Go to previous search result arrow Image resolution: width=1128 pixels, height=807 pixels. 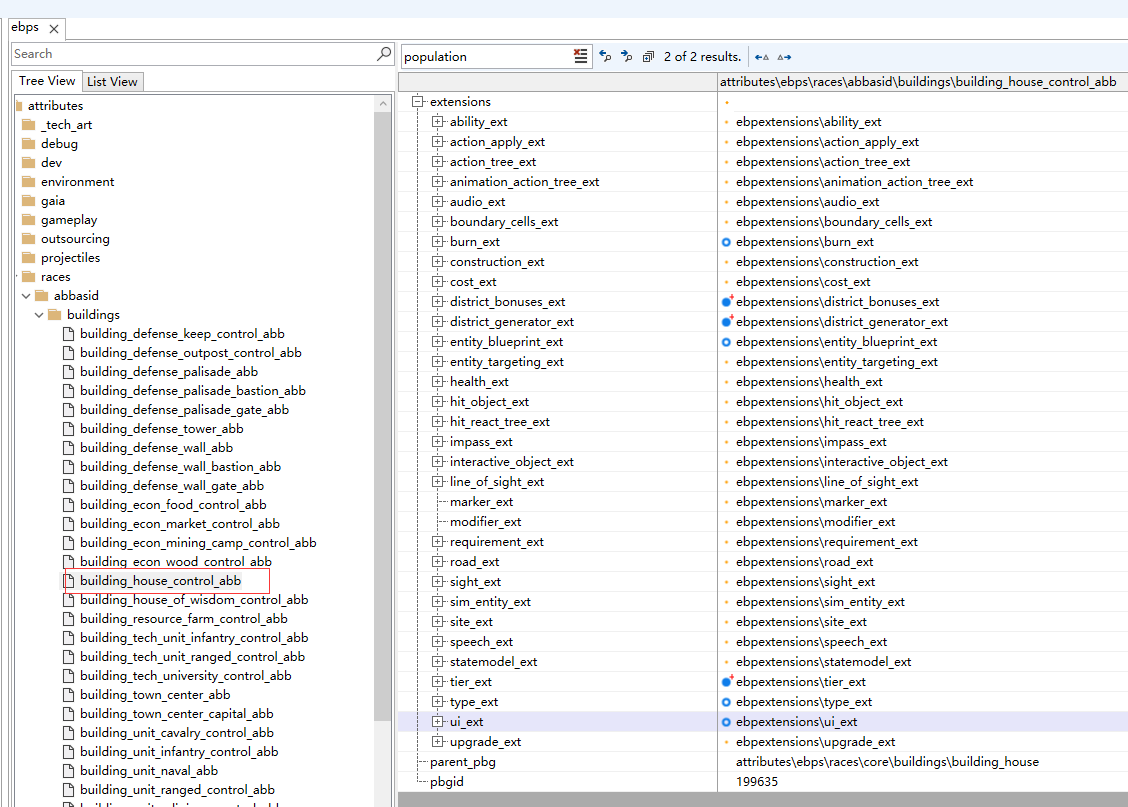[605, 57]
